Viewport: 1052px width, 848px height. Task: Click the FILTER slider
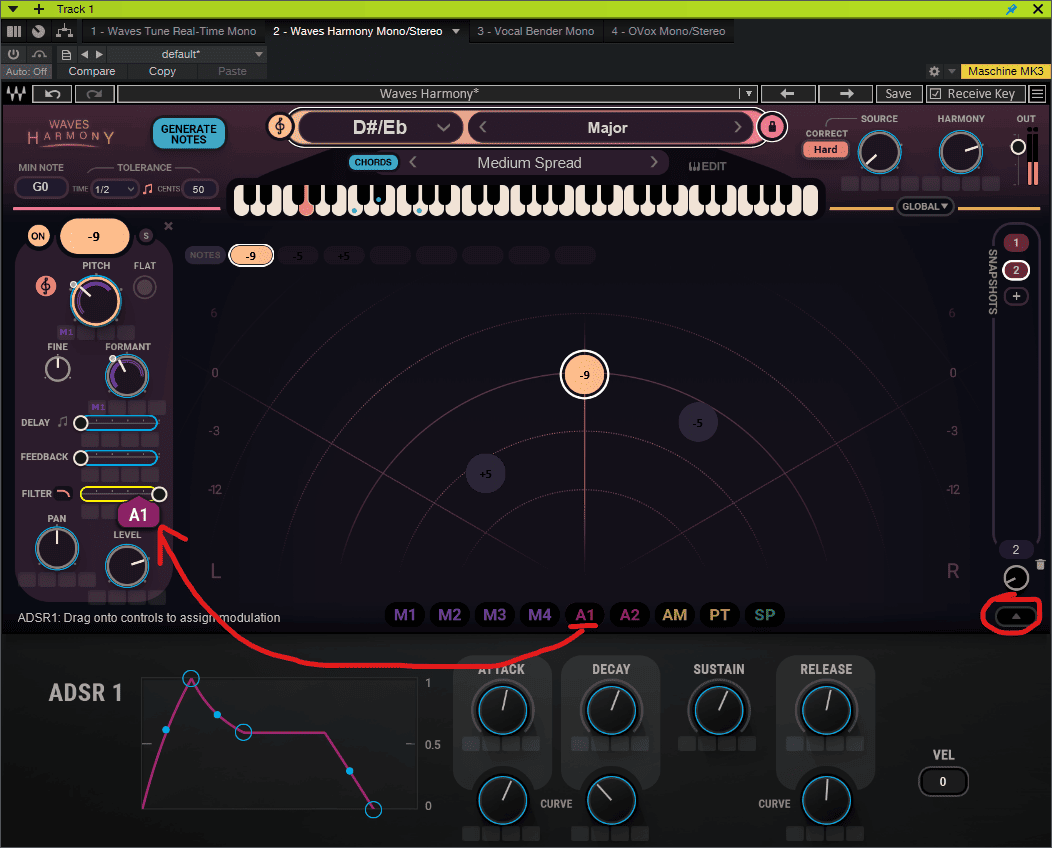(x=123, y=494)
